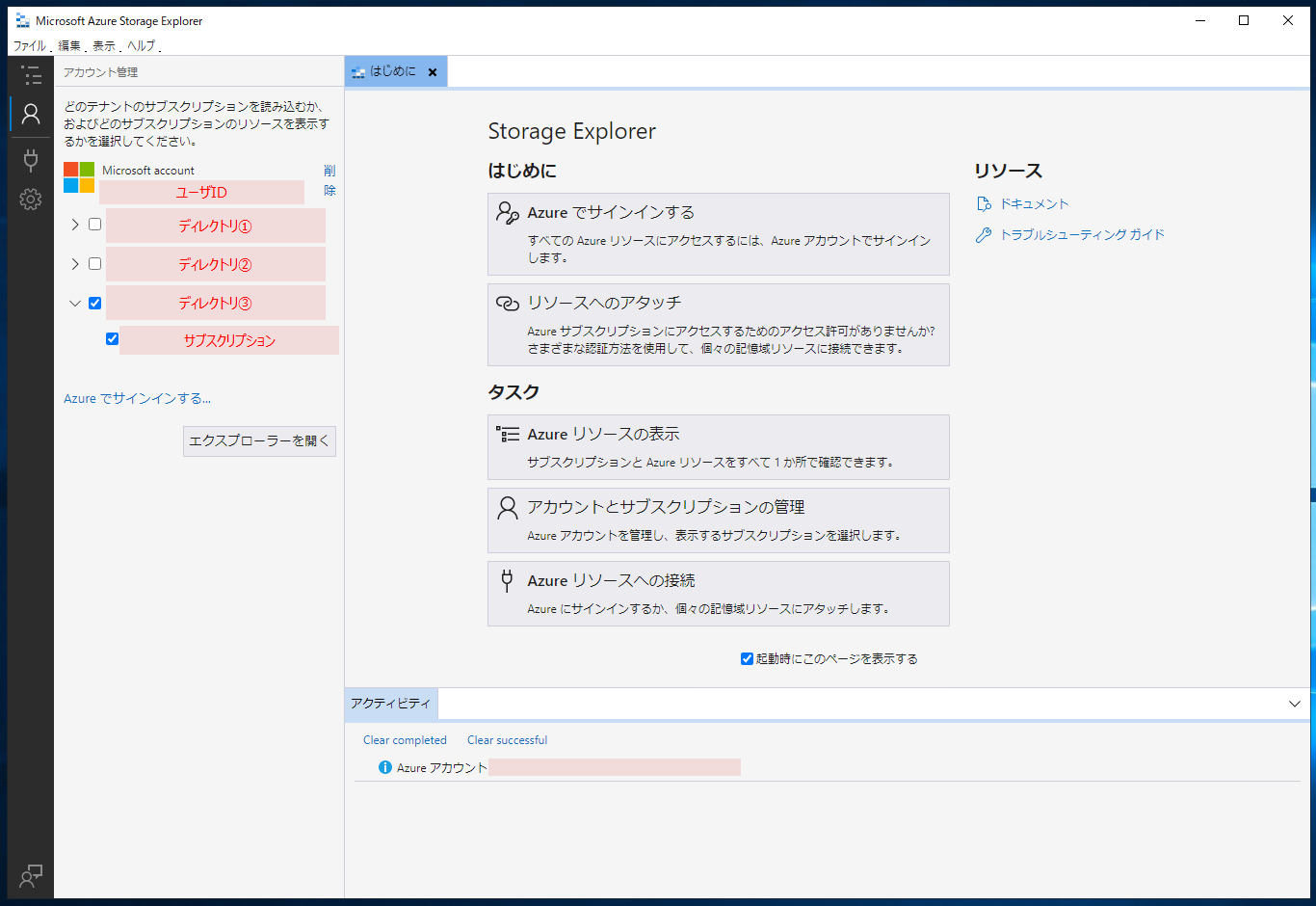
Task: Open the Settings gear icon in sidebar
Action: tap(31, 200)
